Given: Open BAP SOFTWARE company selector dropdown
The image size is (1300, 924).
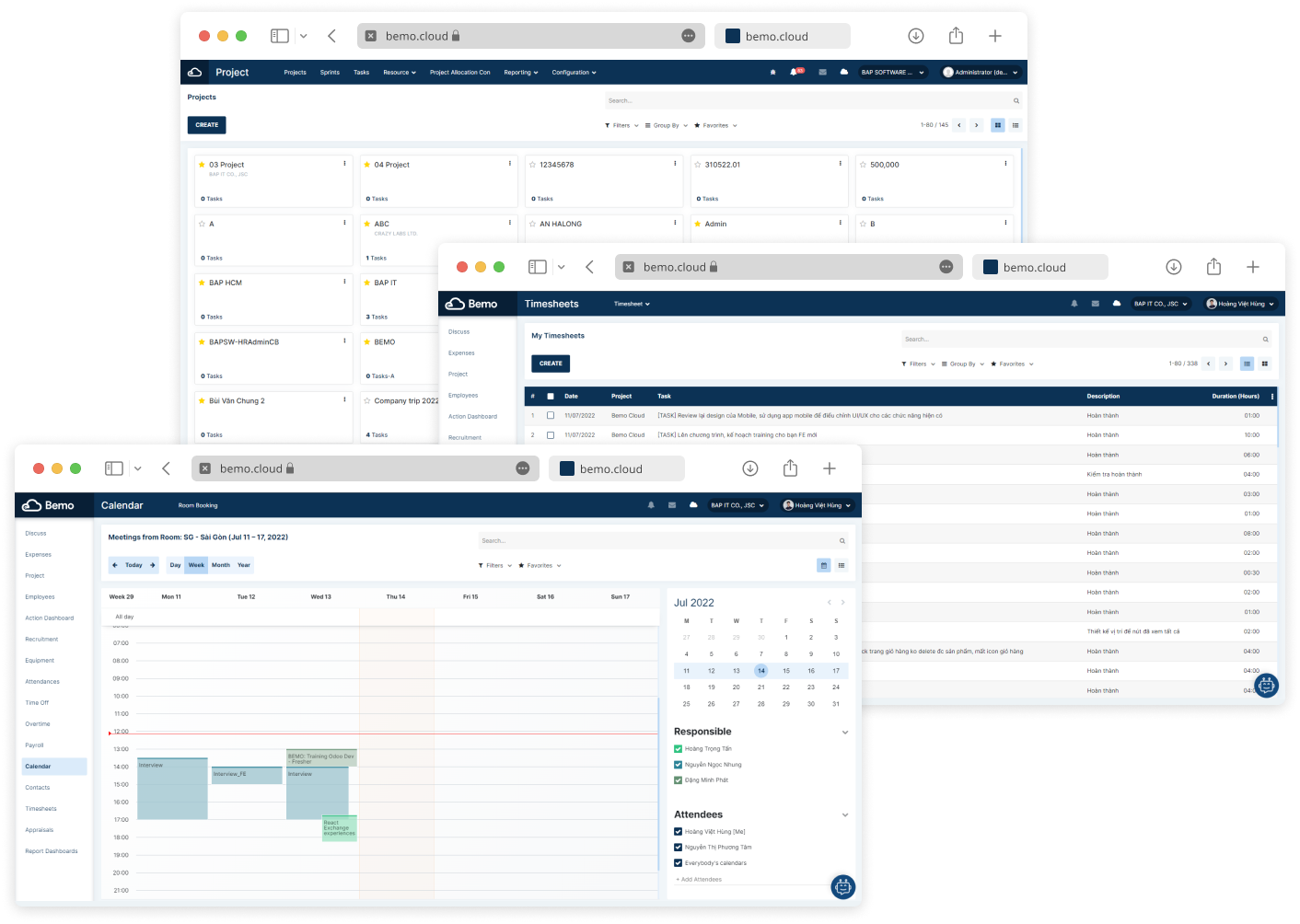Looking at the screenshot, I should point(892,72).
